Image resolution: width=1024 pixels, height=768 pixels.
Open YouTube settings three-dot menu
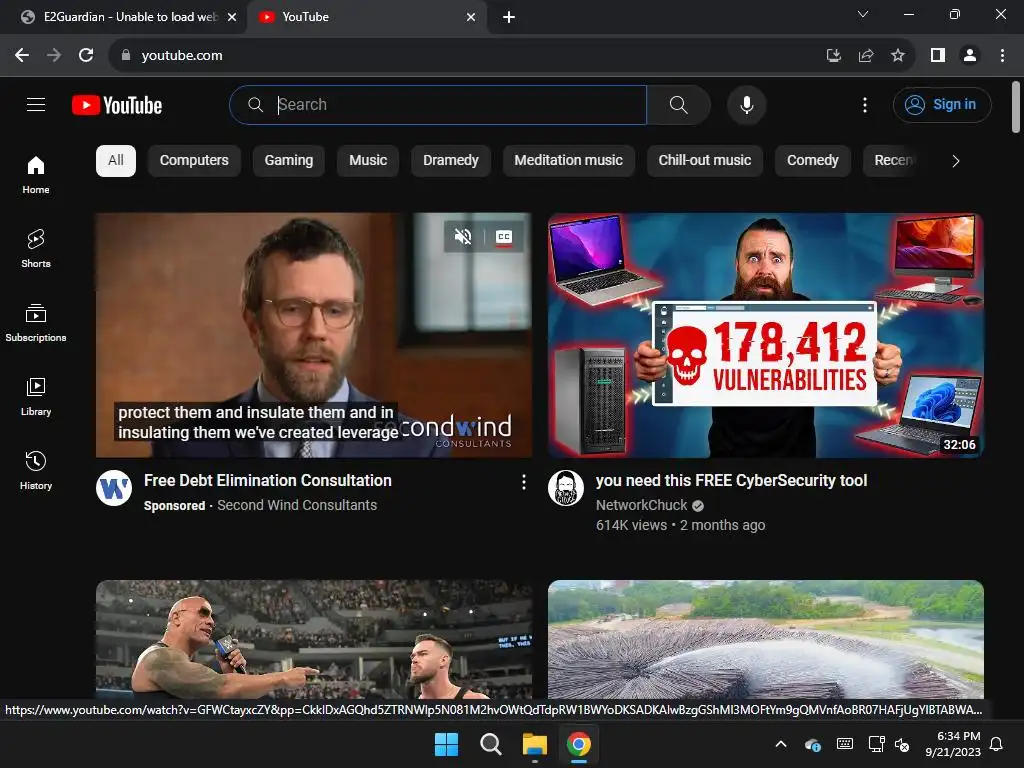pyautogui.click(x=865, y=104)
